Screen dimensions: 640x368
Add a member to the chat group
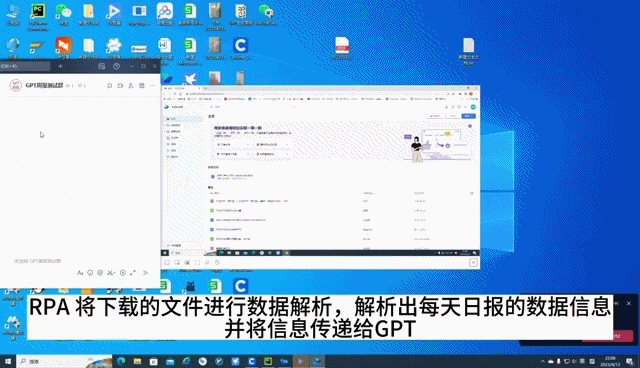(x=131, y=86)
